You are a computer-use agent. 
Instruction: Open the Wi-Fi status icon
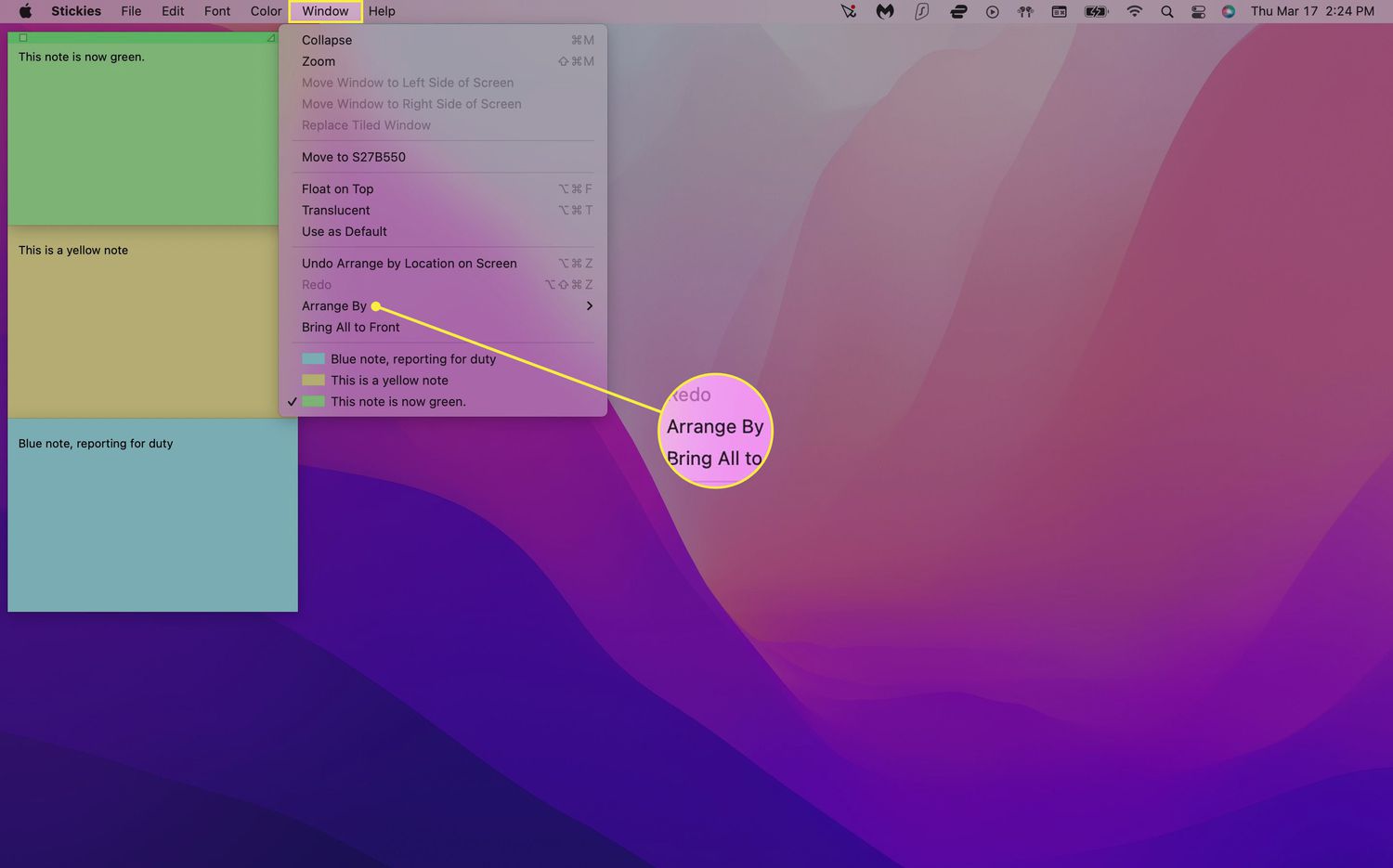click(x=1134, y=11)
